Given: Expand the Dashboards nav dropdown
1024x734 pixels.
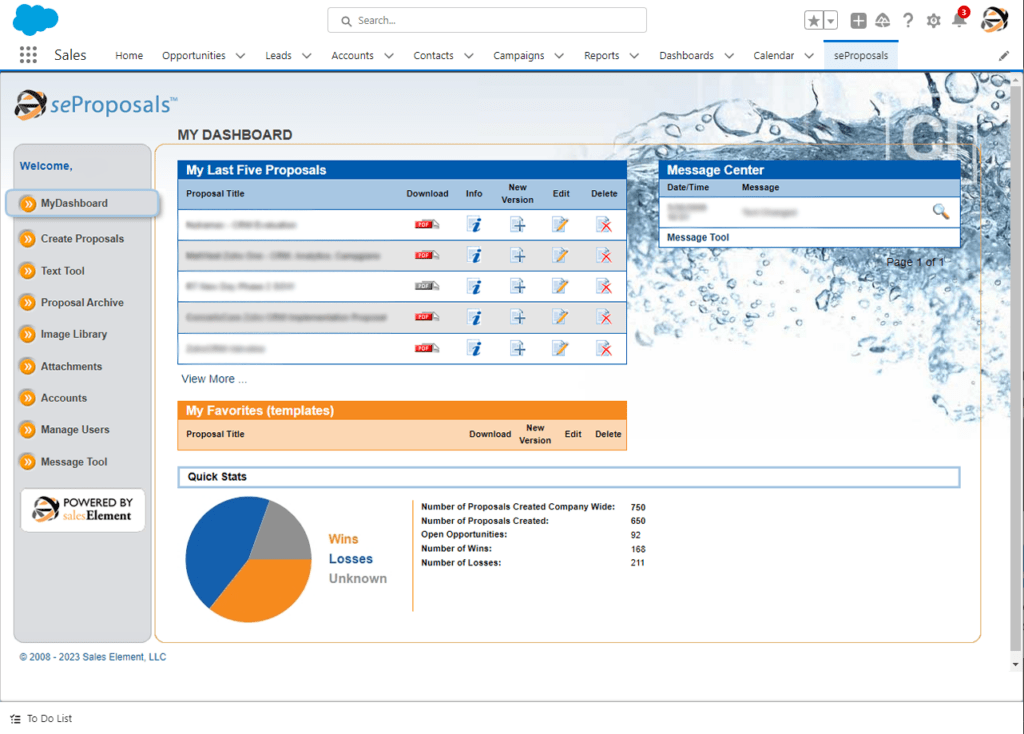Looking at the screenshot, I should click(729, 56).
